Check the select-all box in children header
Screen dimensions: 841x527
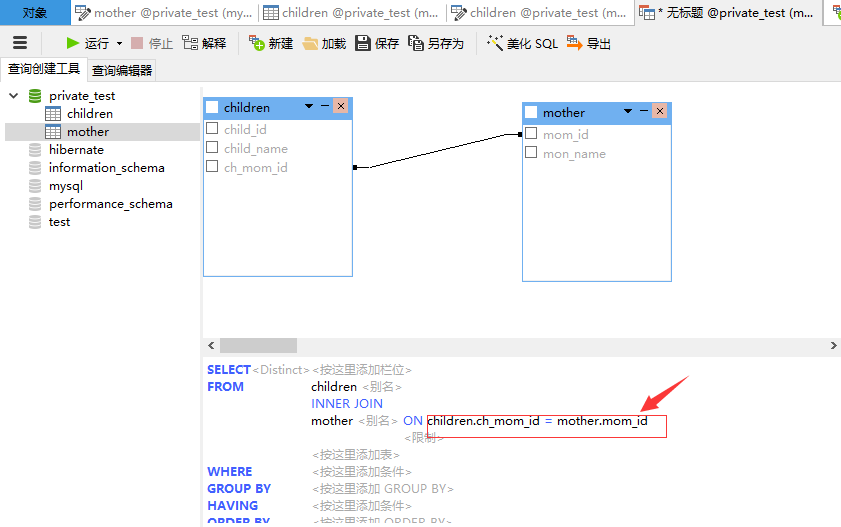[x=212, y=107]
